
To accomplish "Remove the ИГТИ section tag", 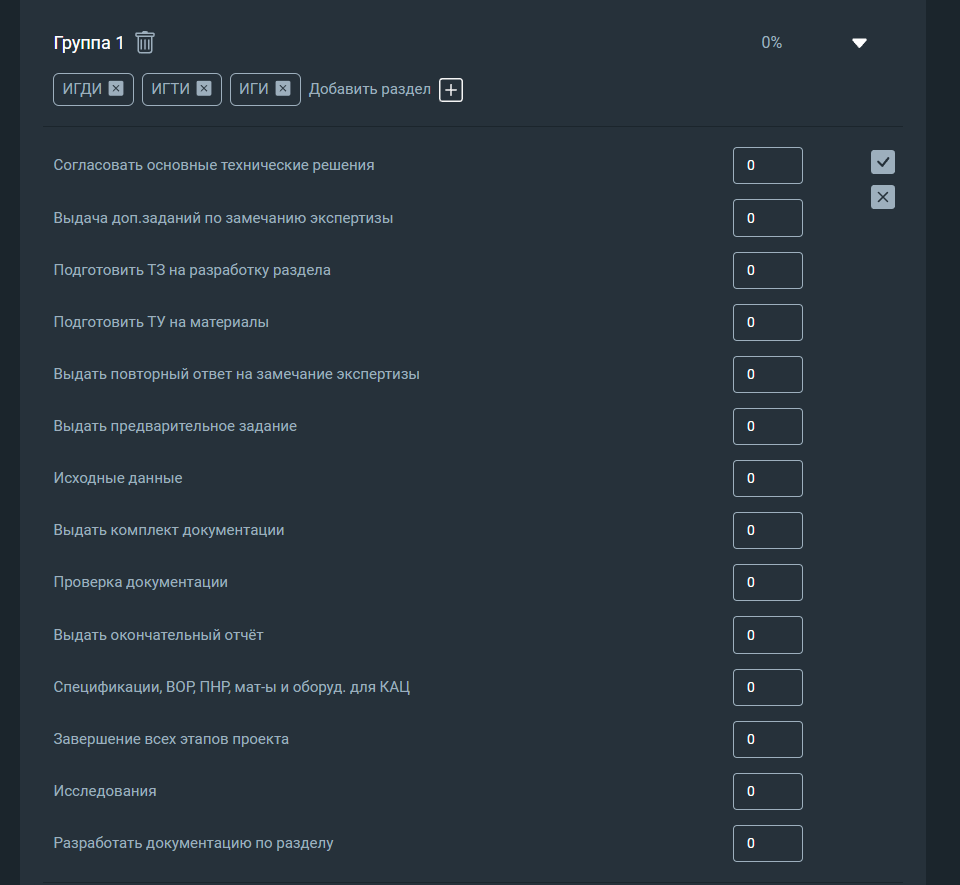I will point(204,89).
